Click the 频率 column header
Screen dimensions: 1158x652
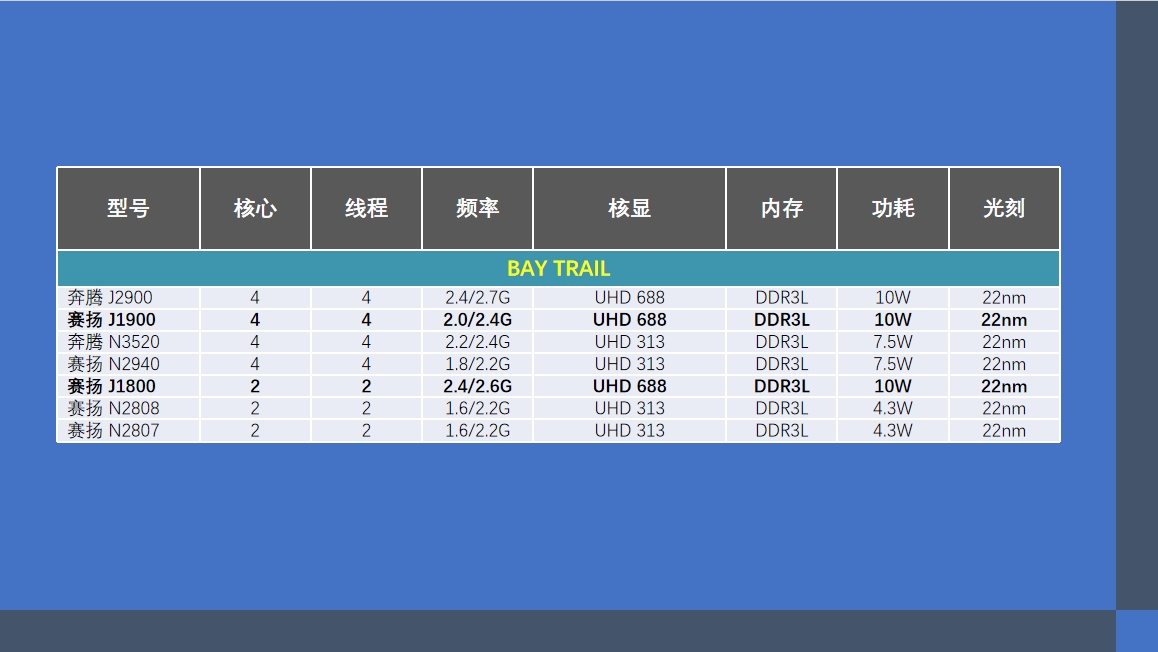pos(478,208)
